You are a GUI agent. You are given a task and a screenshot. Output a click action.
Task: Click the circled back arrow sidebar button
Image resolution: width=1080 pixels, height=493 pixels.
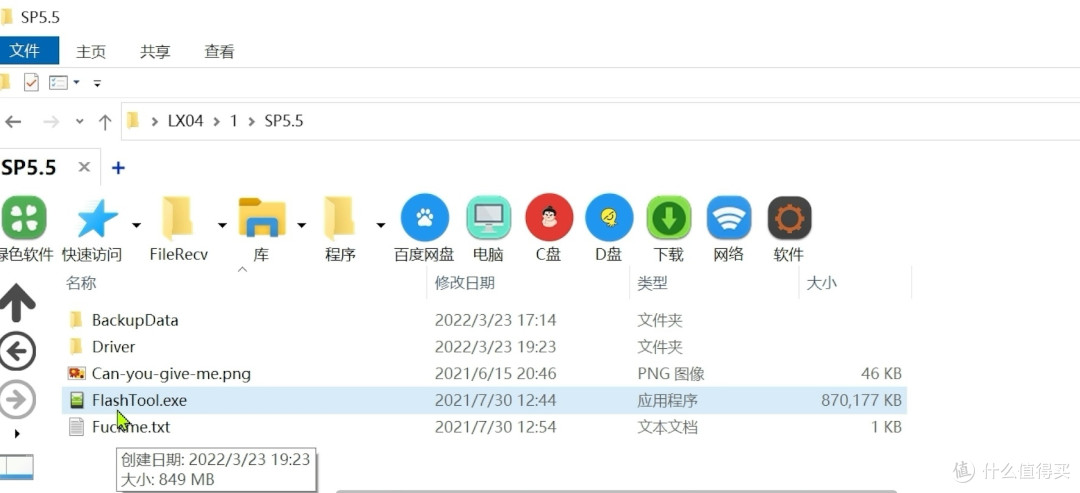tap(17, 352)
